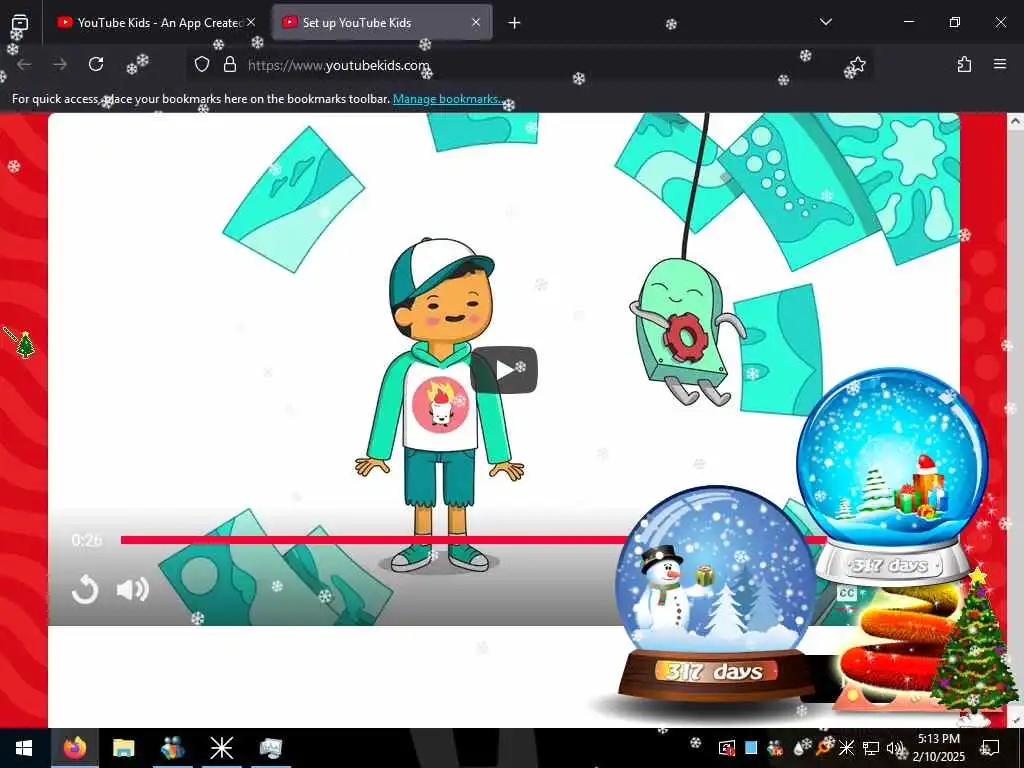1024x768 pixels.
Task: Open the Windows notification center
Action: tap(991, 748)
